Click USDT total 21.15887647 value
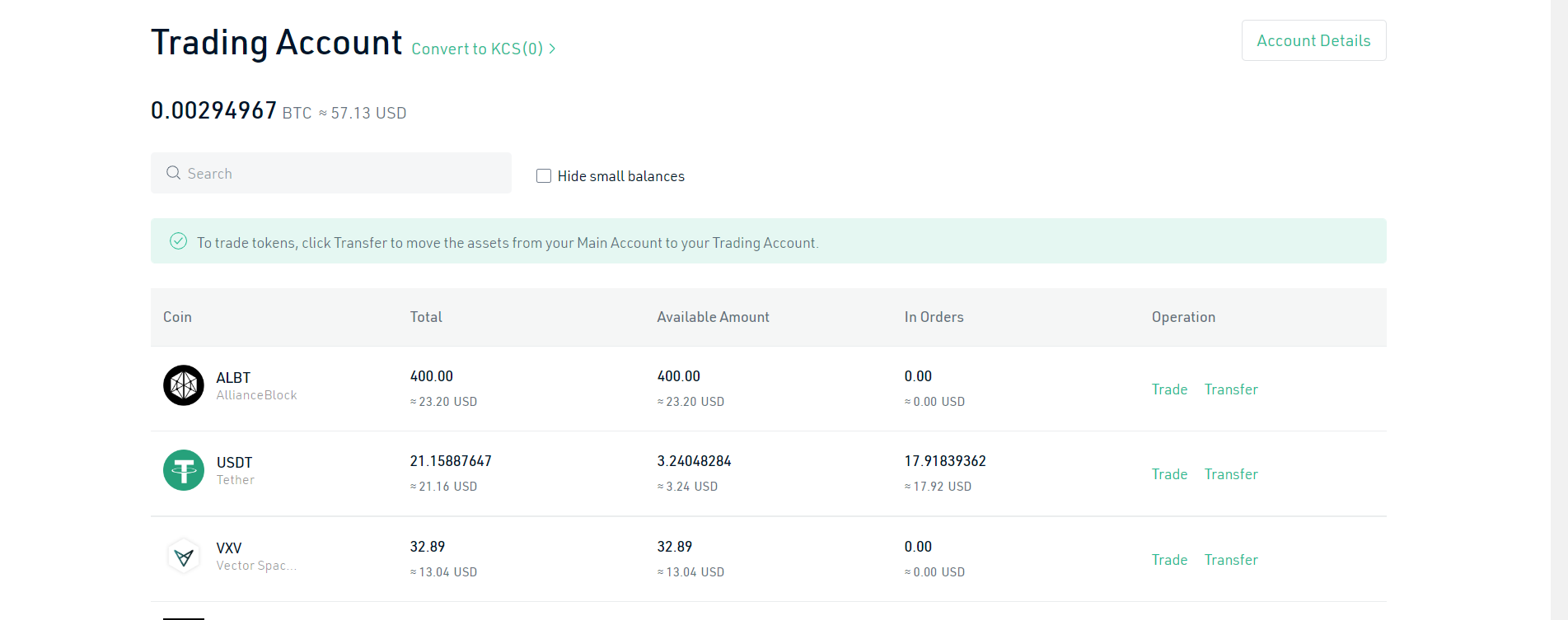This screenshot has height=620, width=1568. click(451, 461)
